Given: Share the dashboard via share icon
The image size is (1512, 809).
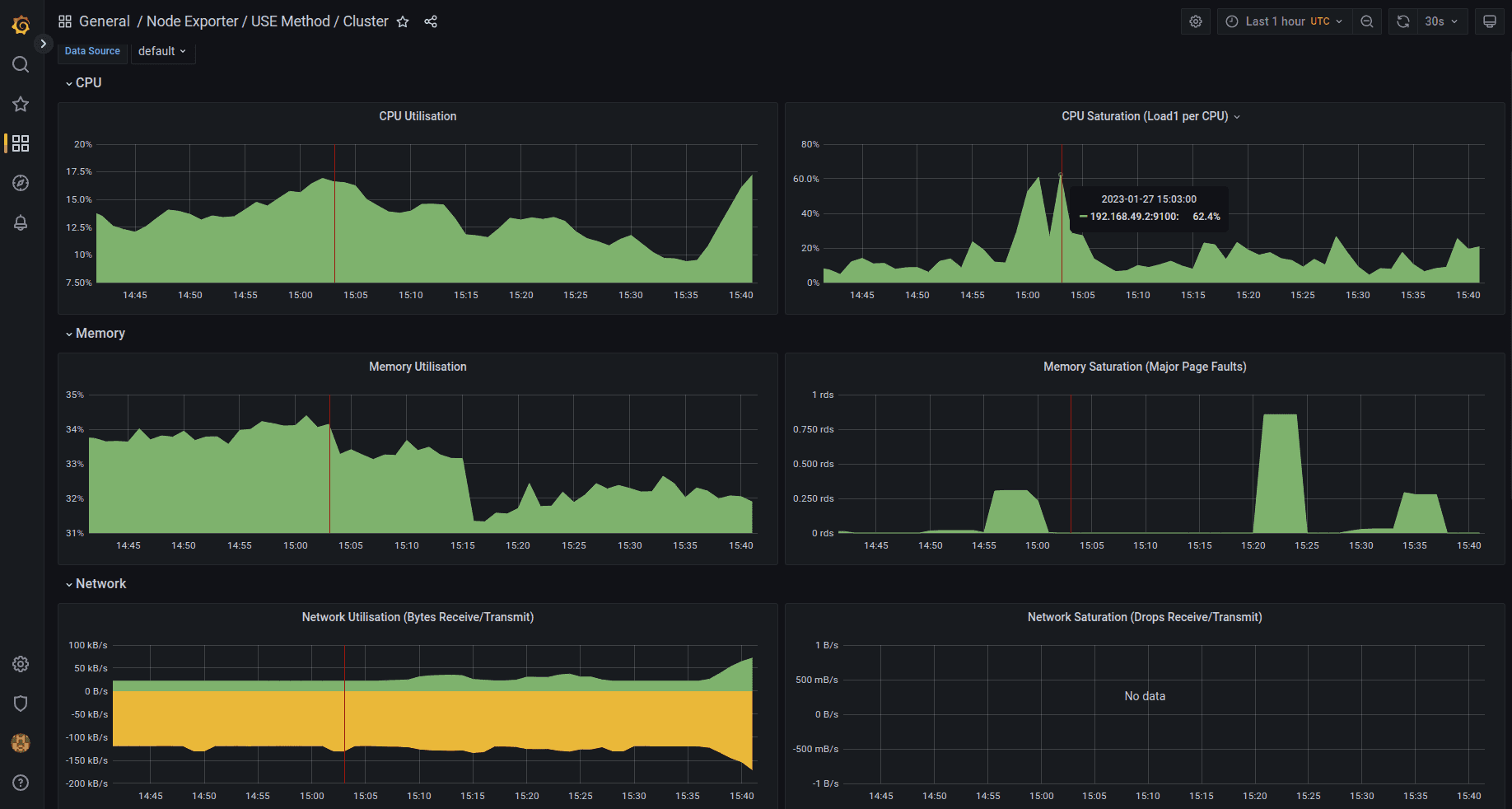Looking at the screenshot, I should tap(431, 21).
